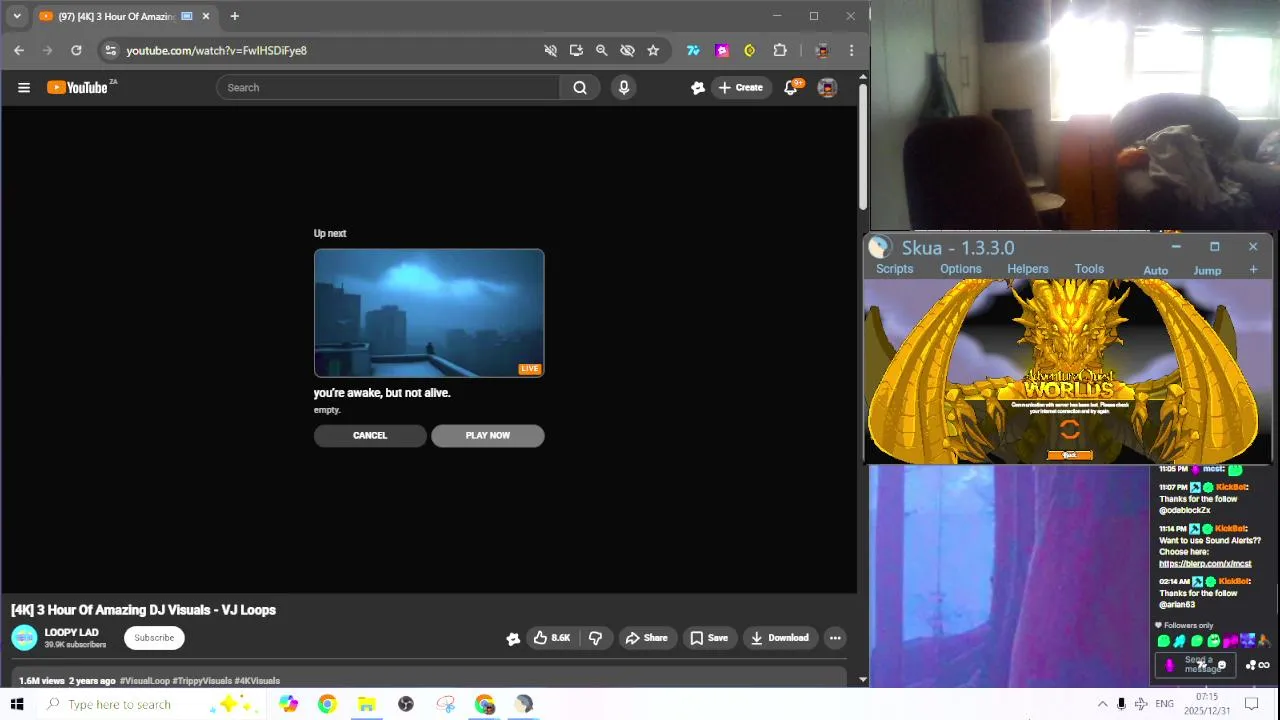Click the plus button in Skua menu bar

point(1253,270)
